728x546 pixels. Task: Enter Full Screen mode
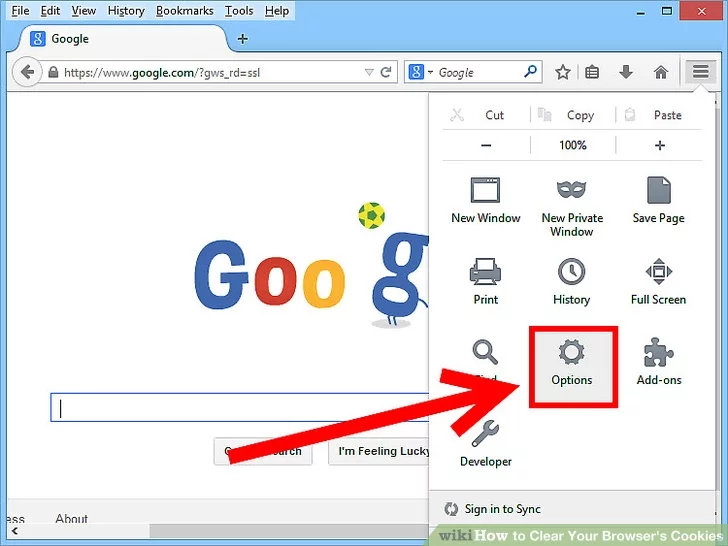[658, 281]
